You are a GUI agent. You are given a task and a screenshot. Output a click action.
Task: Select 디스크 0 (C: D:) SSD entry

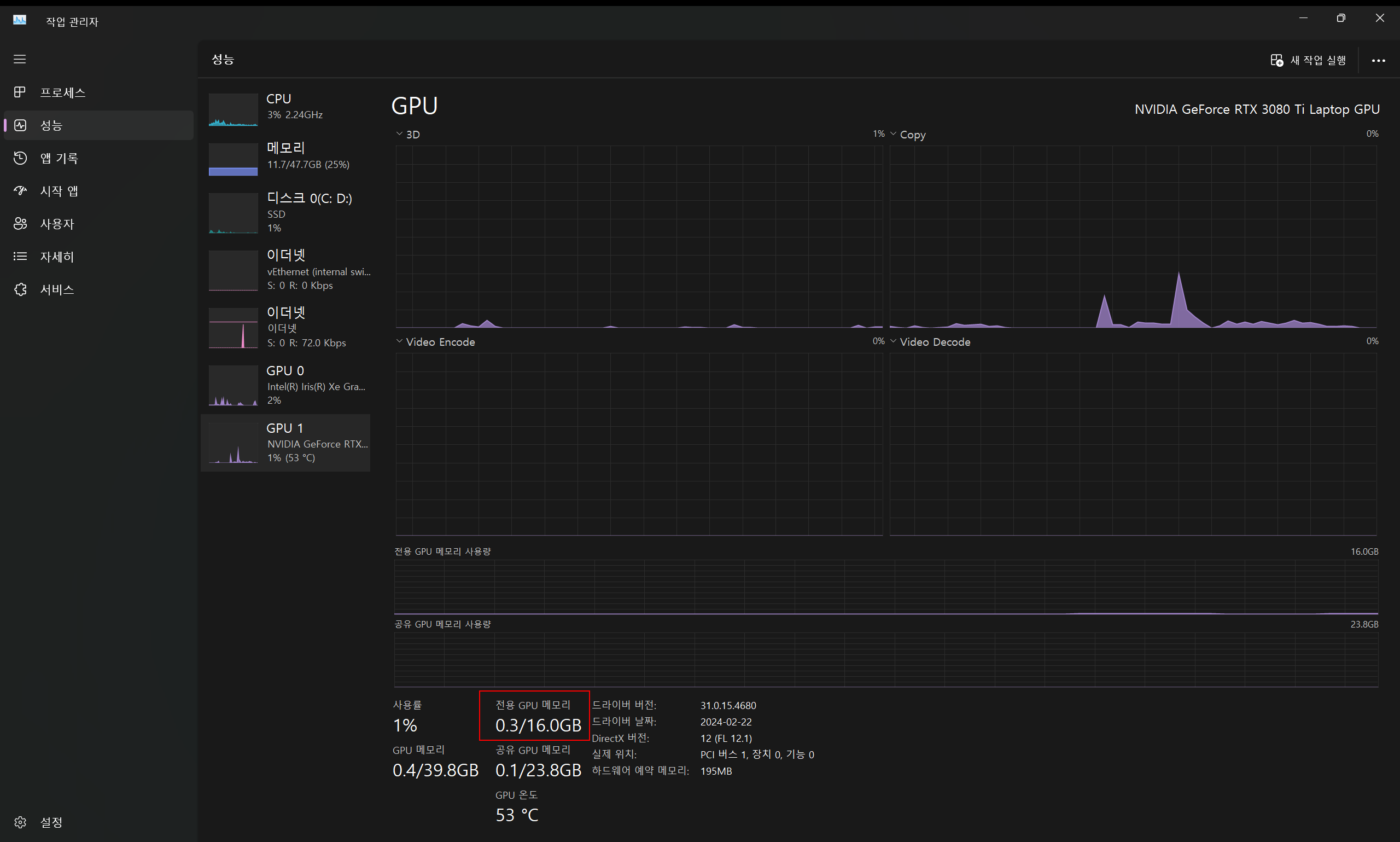(285, 212)
